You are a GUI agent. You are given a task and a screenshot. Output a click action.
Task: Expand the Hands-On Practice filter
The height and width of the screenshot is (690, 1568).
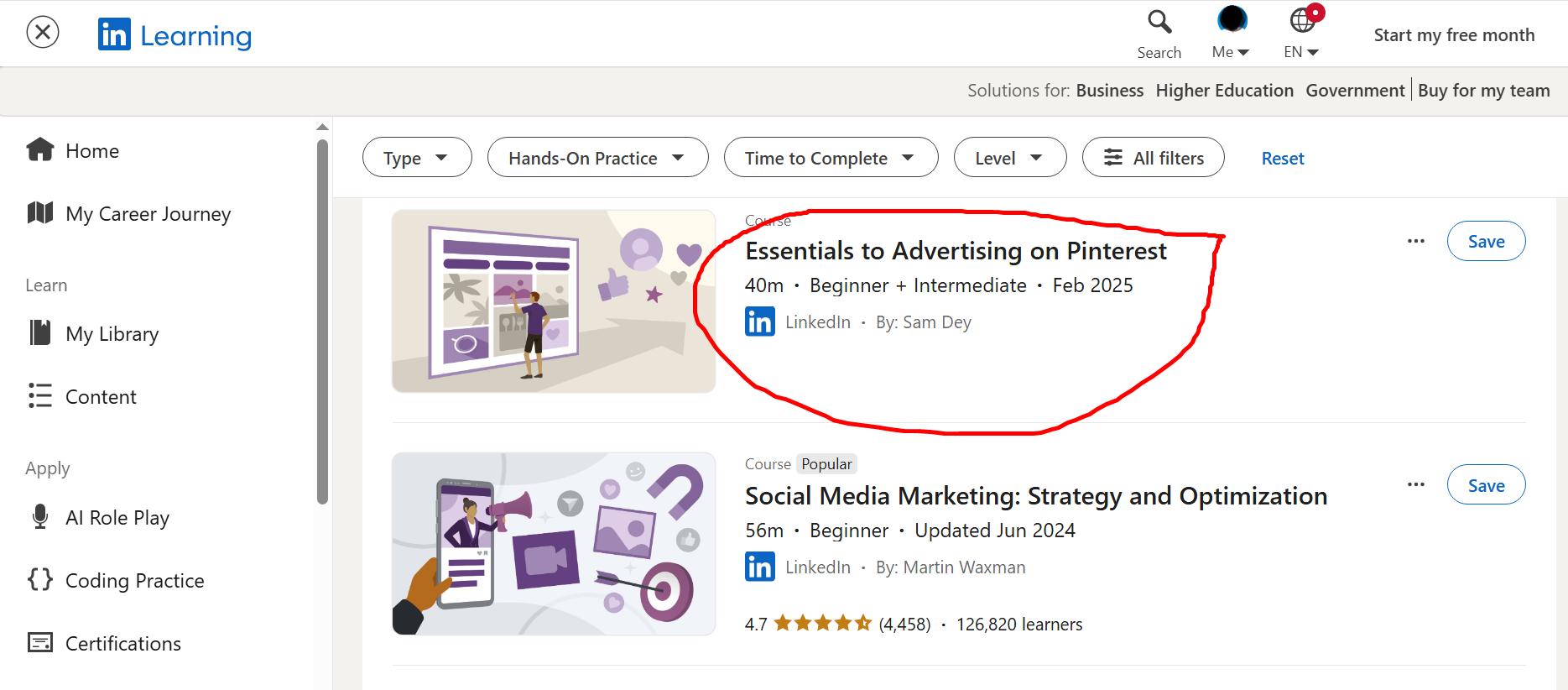tap(597, 158)
